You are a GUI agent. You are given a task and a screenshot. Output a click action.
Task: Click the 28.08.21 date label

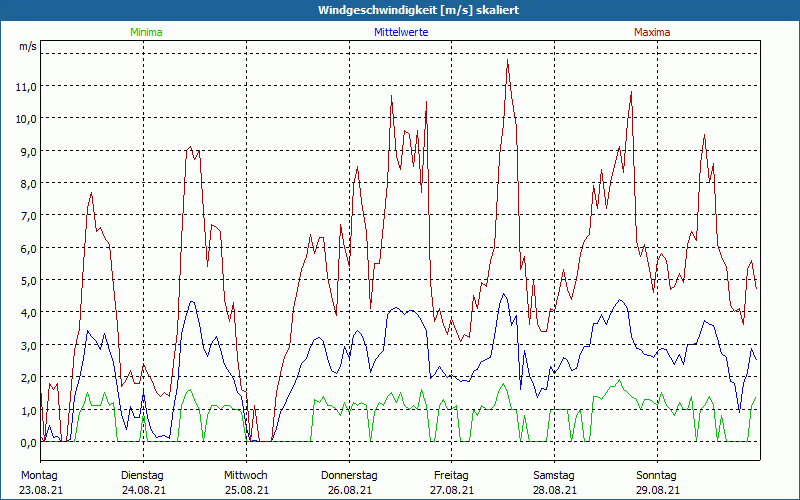pyautogui.click(x=555, y=490)
